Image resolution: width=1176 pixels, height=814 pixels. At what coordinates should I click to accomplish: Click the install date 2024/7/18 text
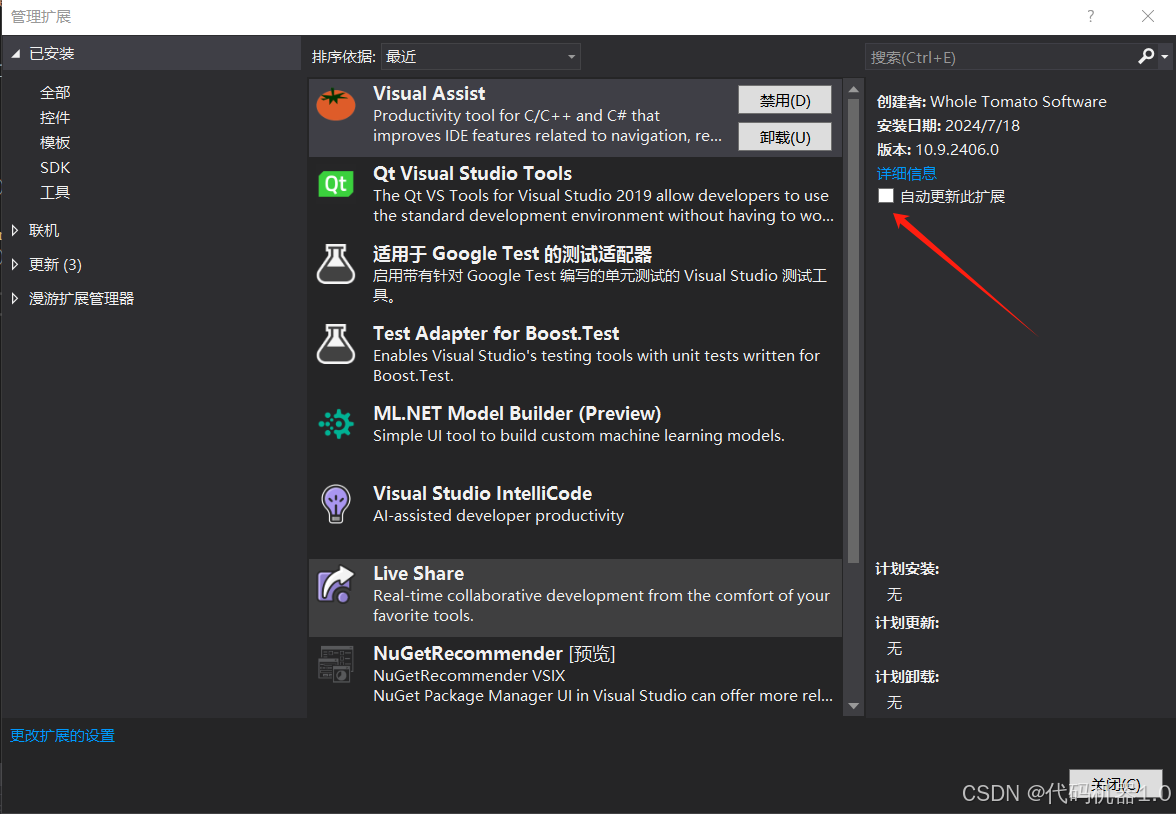[x=982, y=125]
